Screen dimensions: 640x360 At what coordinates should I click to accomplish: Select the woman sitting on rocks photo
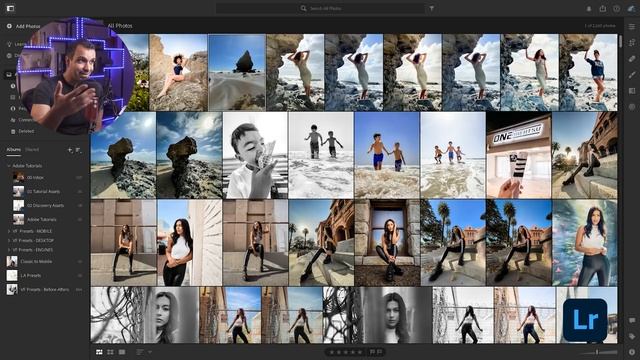coord(178,72)
